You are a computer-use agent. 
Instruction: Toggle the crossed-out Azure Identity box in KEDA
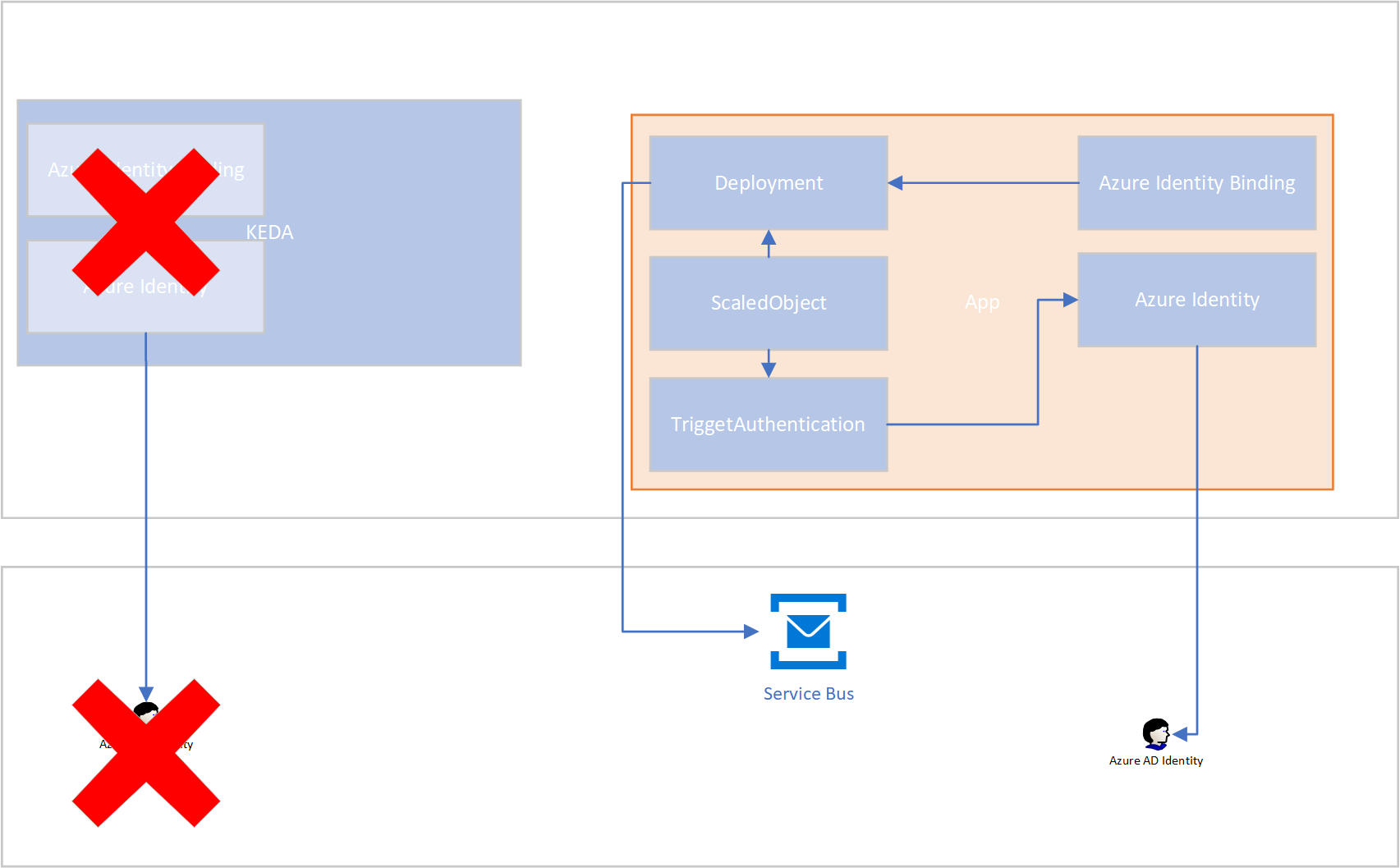(x=146, y=287)
